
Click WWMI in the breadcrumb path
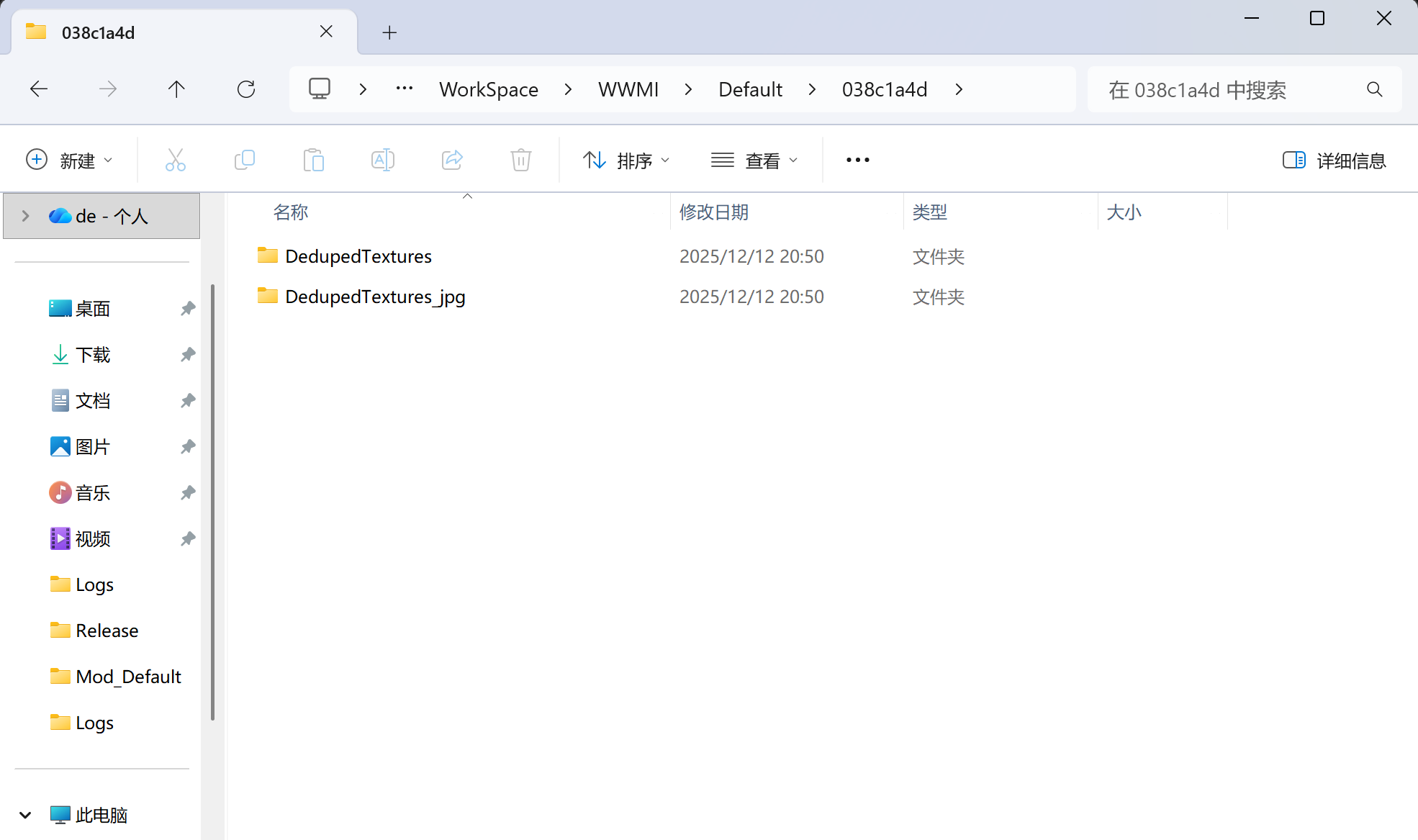pos(628,89)
